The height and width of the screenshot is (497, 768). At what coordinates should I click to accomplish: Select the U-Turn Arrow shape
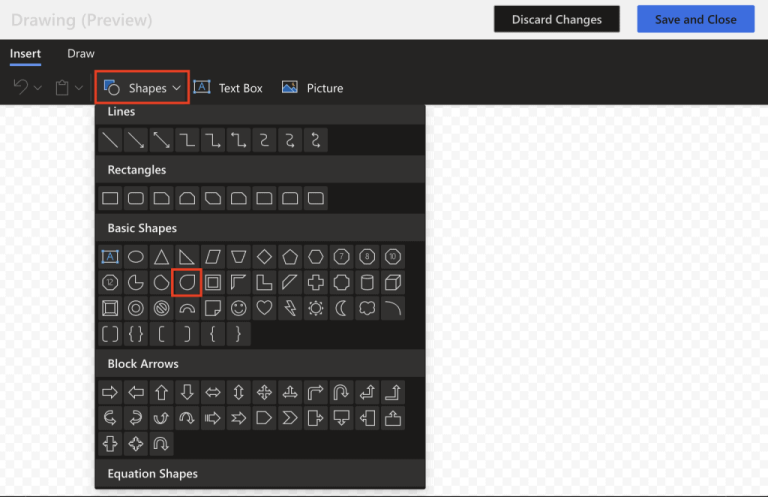341,392
